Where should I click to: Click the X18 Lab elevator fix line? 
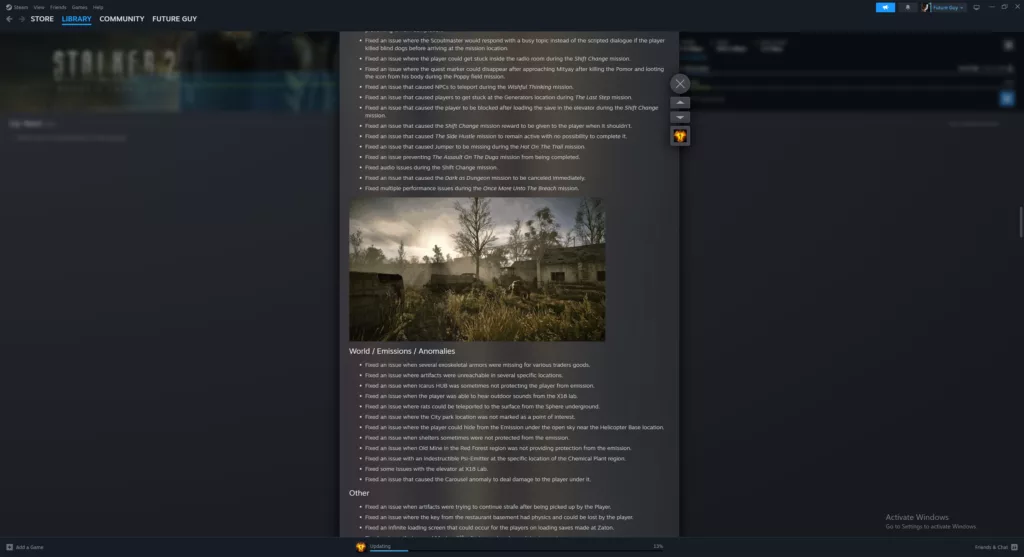pos(426,469)
